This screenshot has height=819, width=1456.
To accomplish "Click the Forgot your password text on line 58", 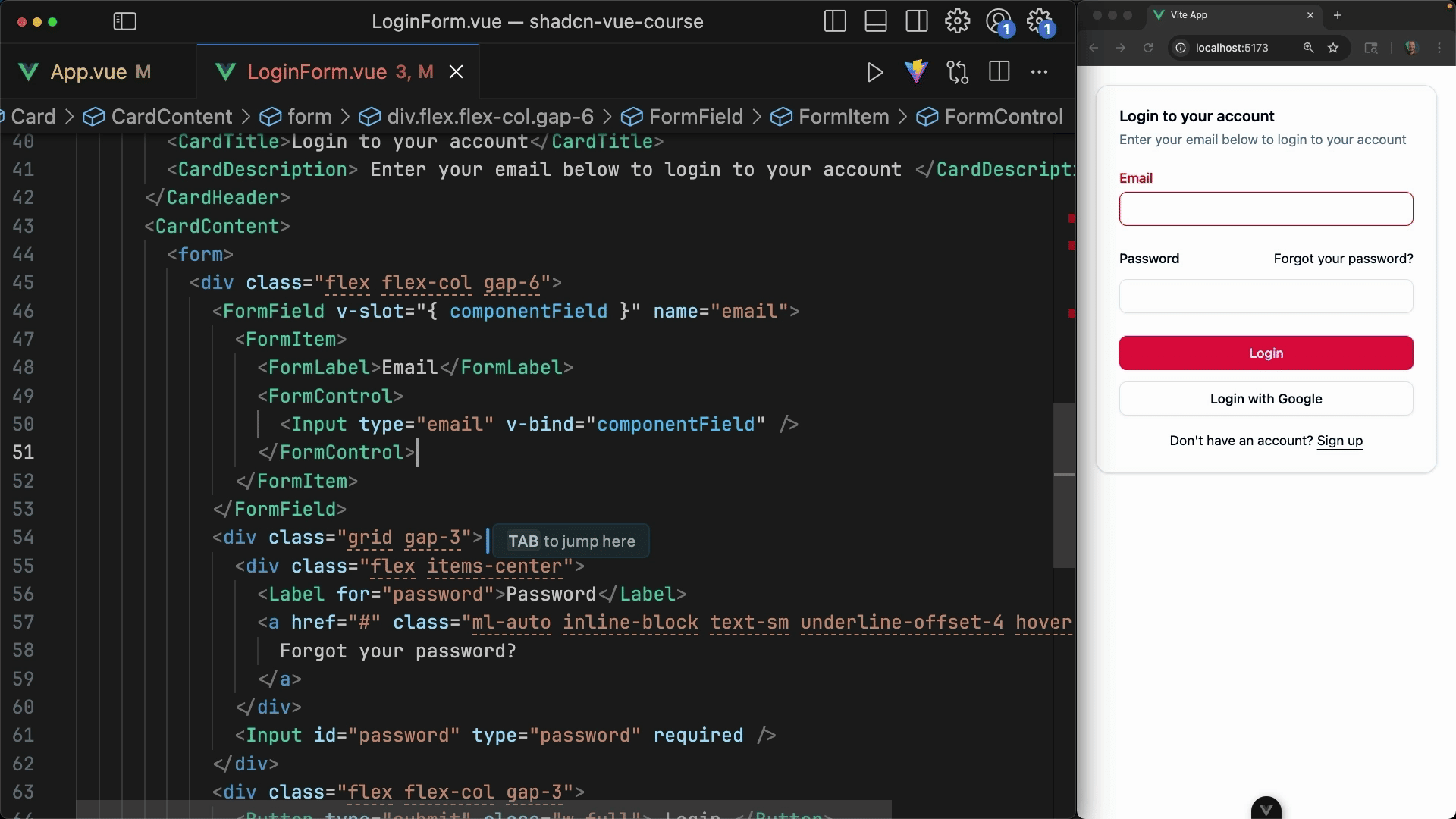I will click(x=397, y=651).
